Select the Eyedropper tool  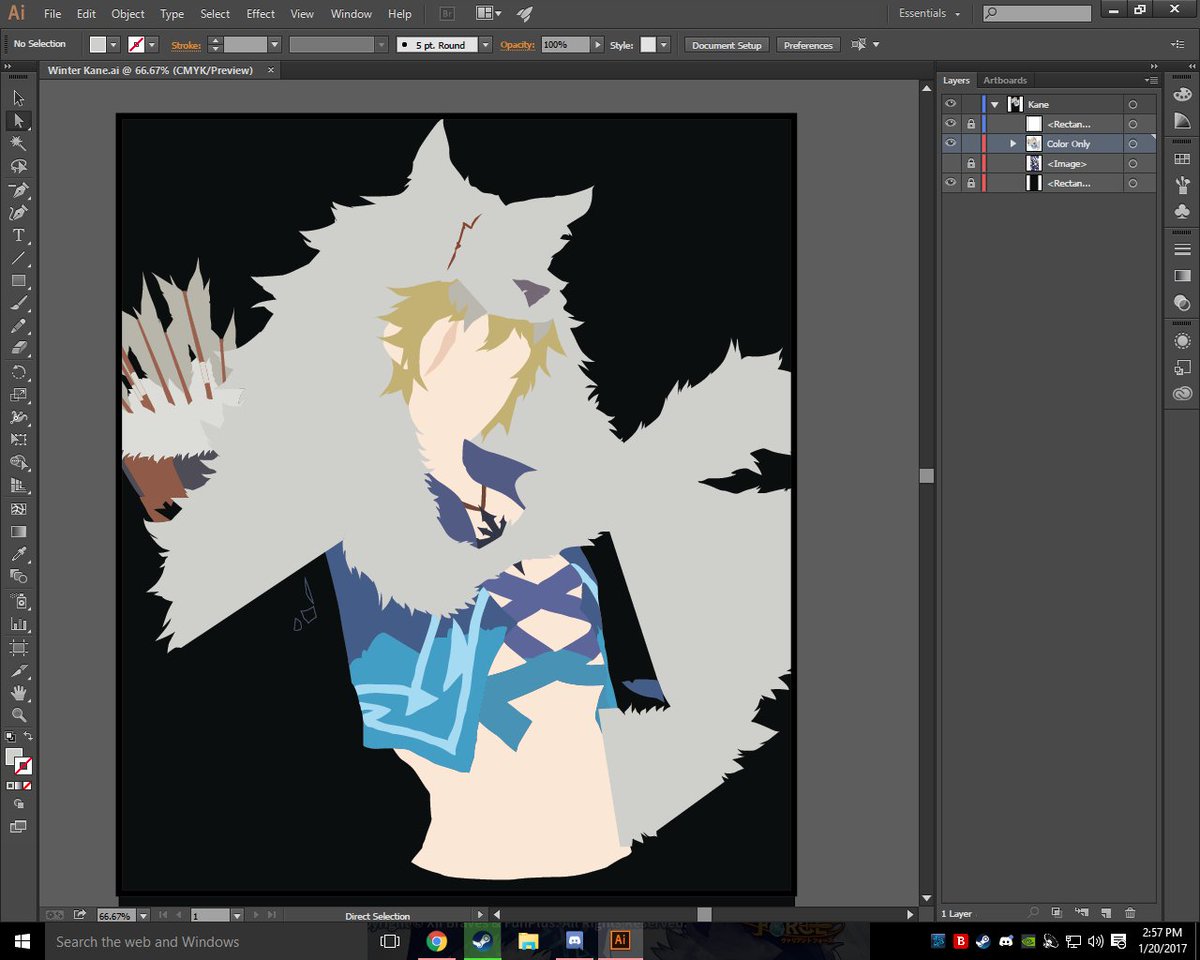tap(18, 554)
